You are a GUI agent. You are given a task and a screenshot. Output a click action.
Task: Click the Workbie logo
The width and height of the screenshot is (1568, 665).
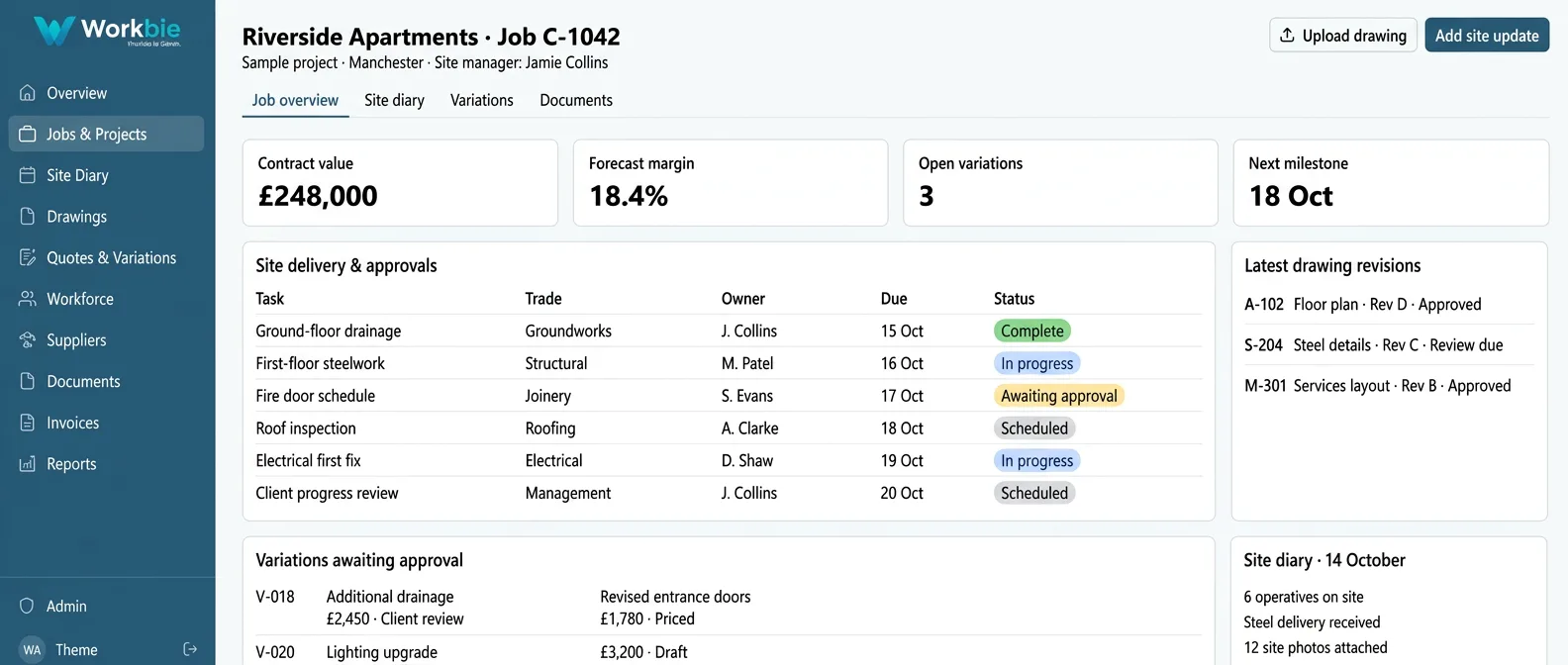click(107, 30)
